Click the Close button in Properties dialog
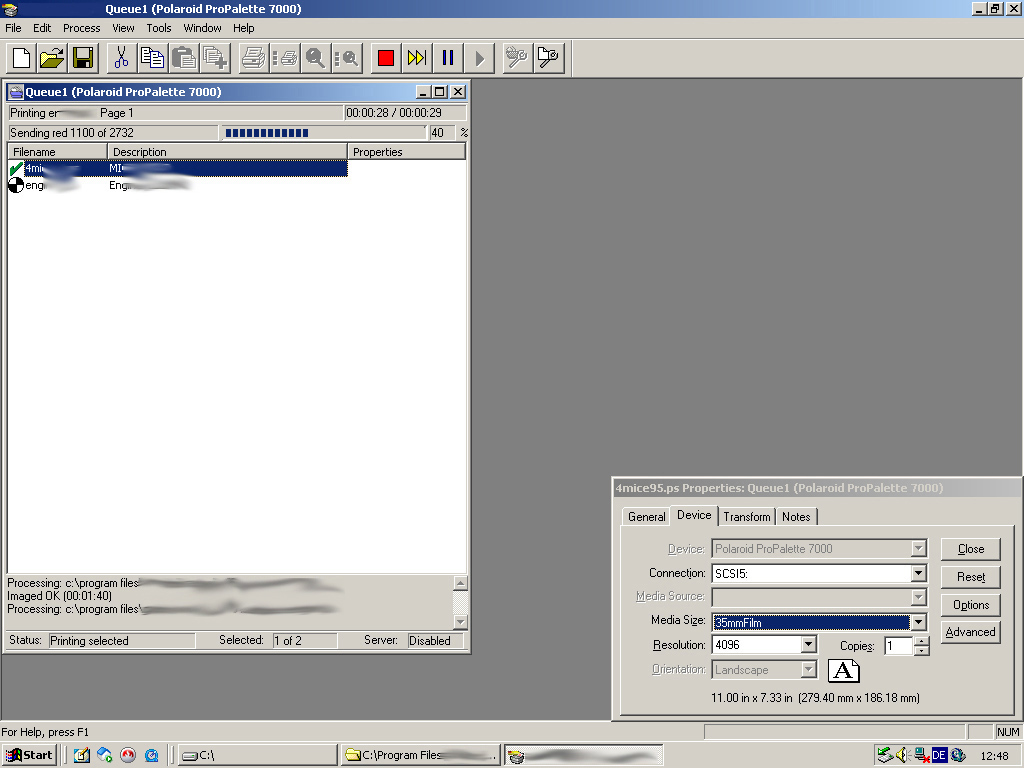The image size is (1024, 768). pos(970,549)
